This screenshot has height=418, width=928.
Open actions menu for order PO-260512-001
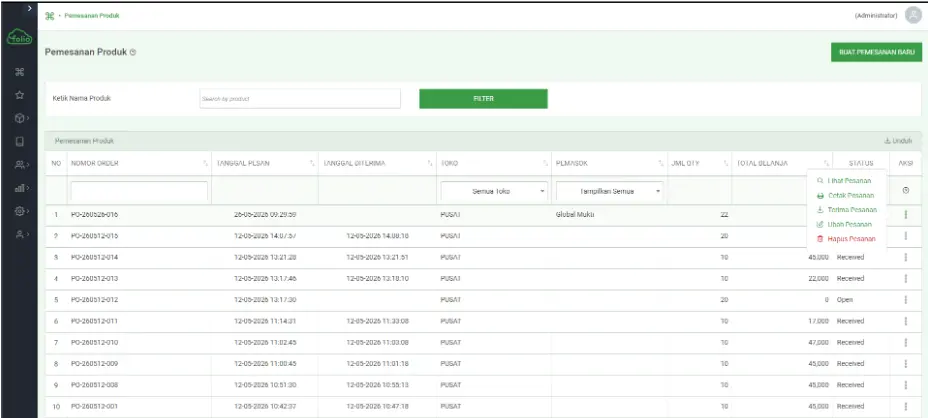pyautogui.click(x=906, y=407)
